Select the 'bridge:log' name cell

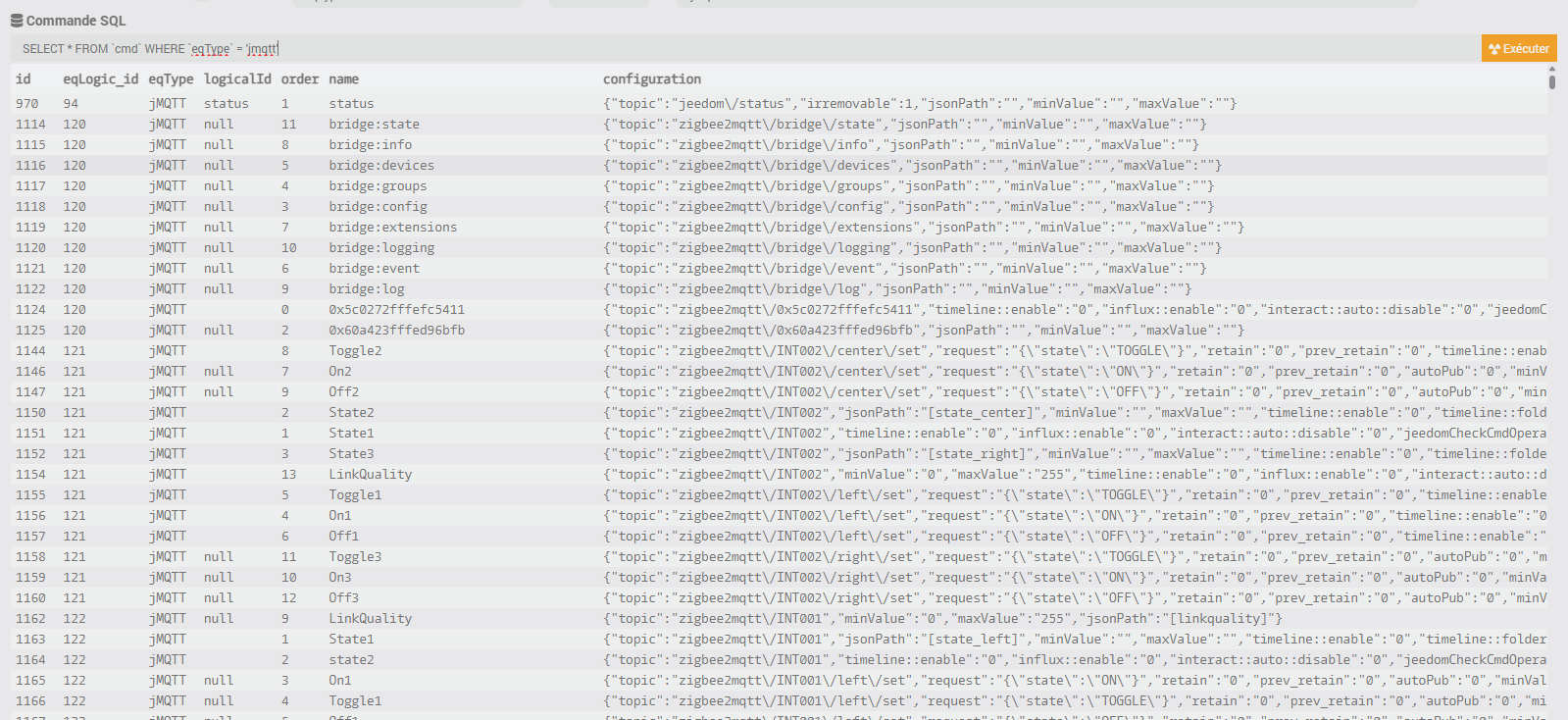pyautogui.click(x=366, y=289)
